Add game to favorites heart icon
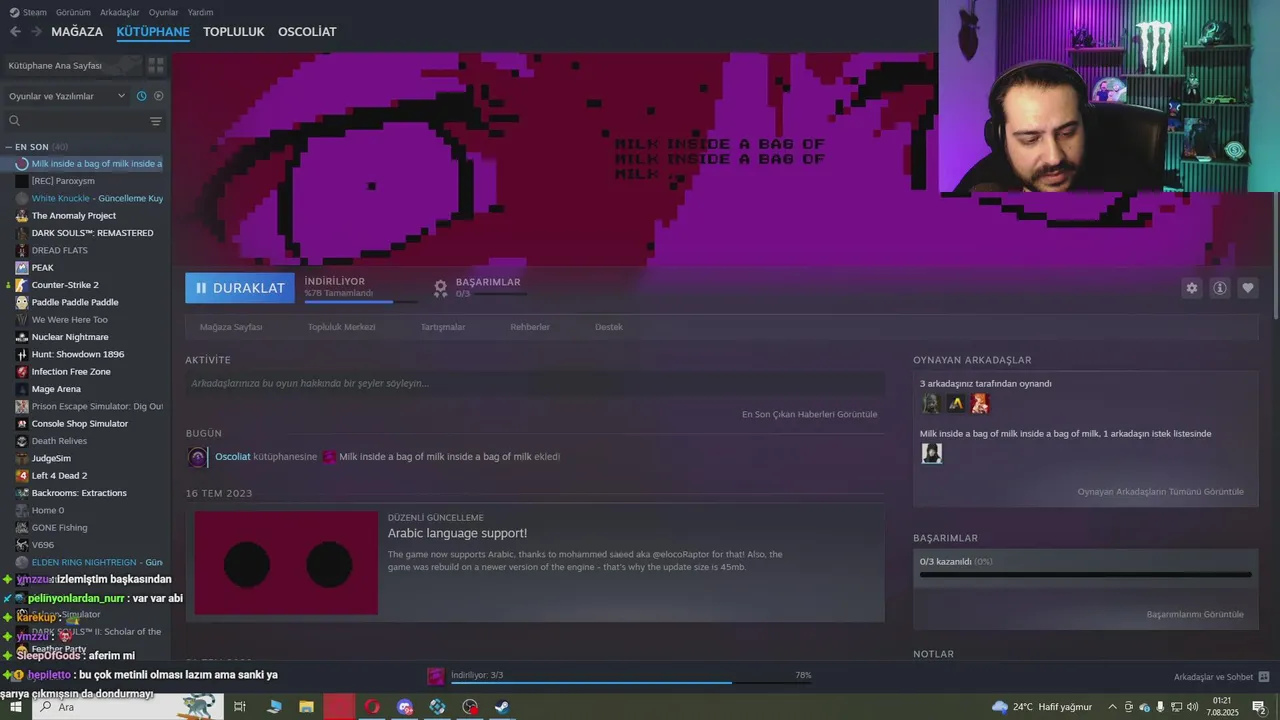Image resolution: width=1280 pixels, height=720 pixels. (x=1248, y=288)
